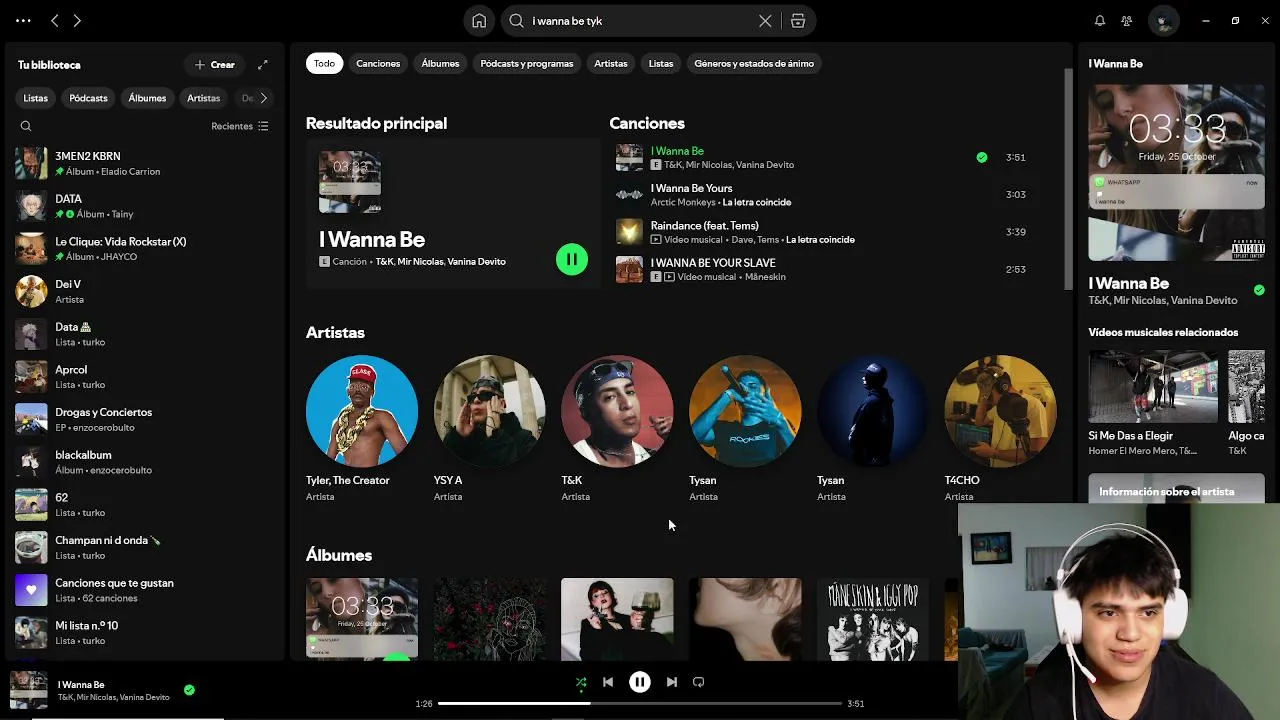Toggle saved checkmark on I Wanna Be song row

pos(982,157)
